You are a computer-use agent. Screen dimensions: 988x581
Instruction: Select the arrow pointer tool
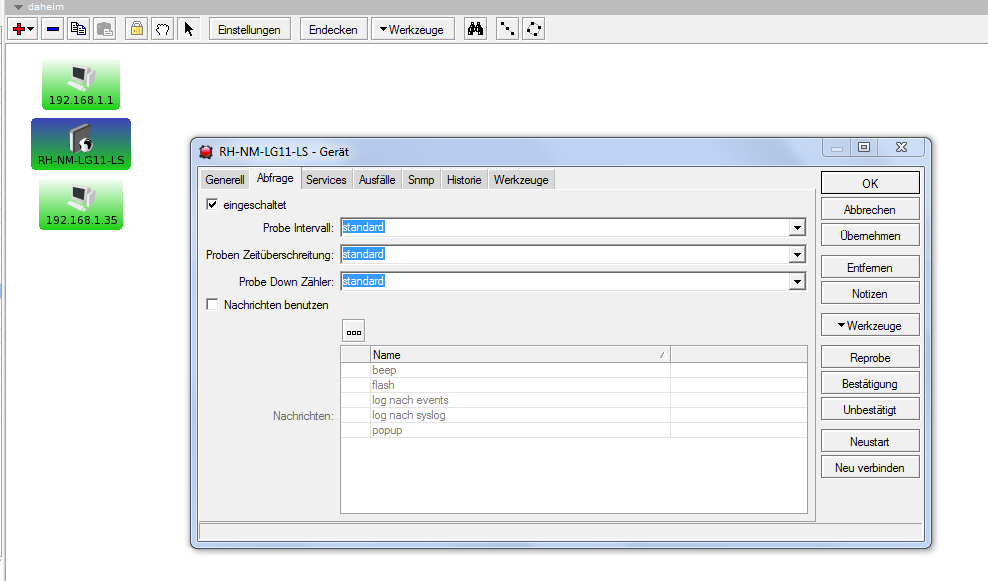point(188,29)
